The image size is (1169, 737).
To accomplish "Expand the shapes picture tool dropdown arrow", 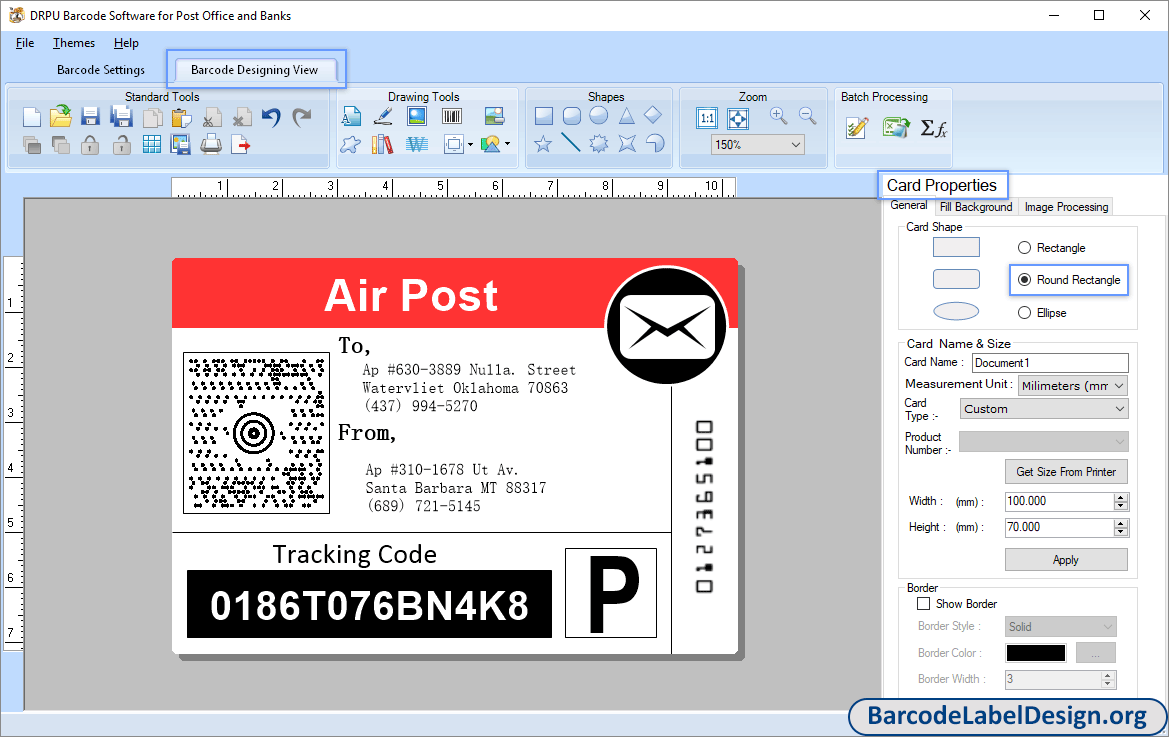I will click(508, 144).
